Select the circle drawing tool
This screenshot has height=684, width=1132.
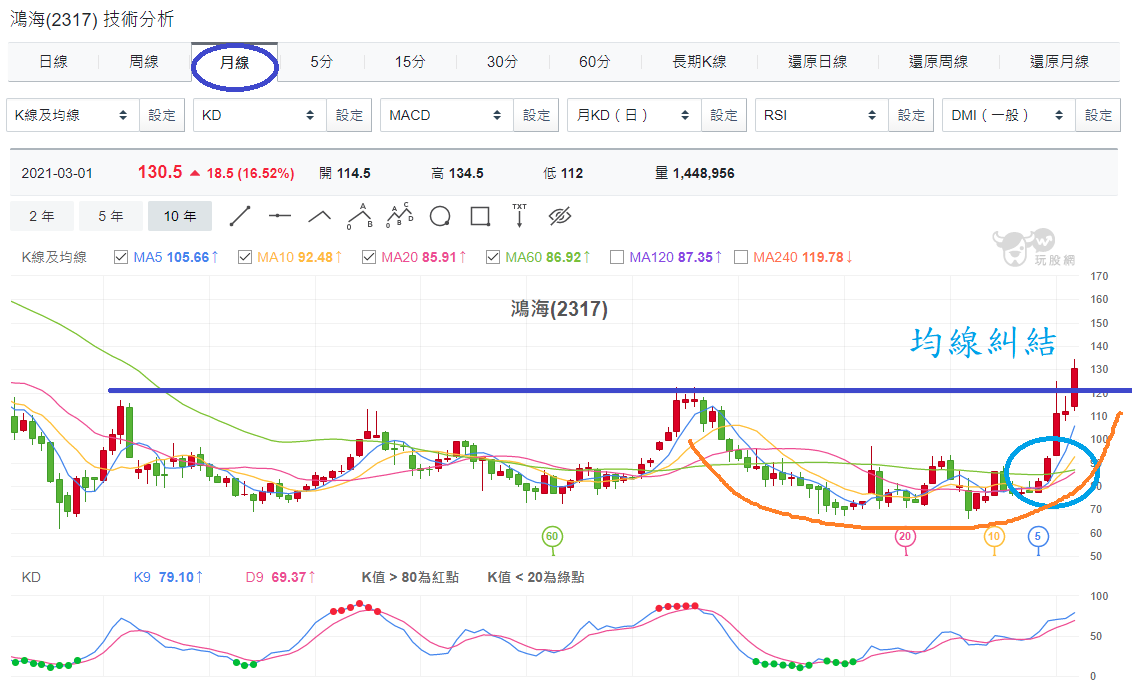[440, 216]
